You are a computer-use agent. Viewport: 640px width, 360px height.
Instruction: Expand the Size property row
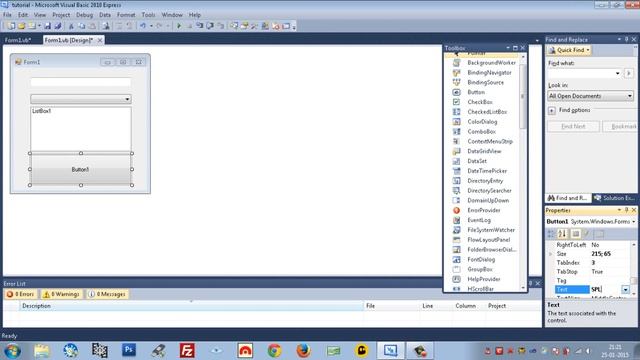[551, 254]
